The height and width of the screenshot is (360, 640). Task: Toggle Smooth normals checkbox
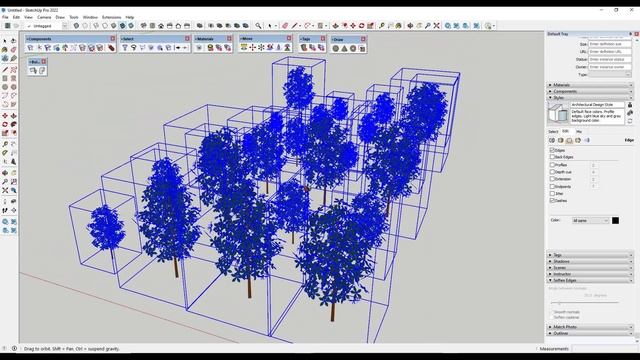(x=551, y=312)
